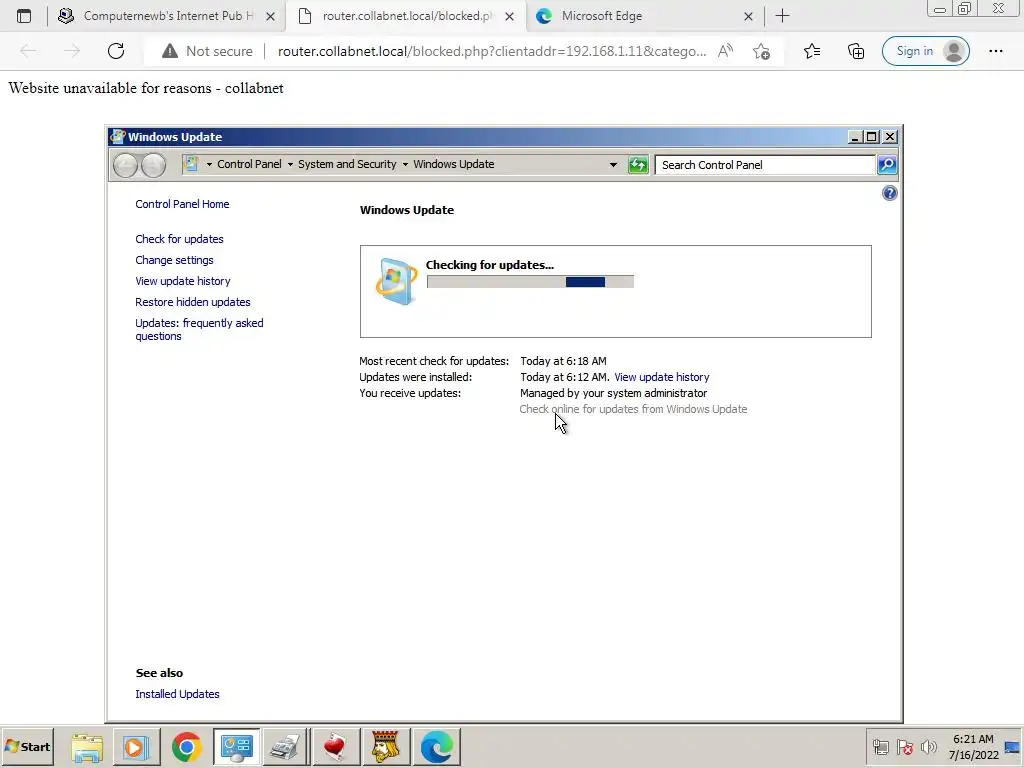Open the Start menu
Screen dimensions: 1024x768
27,746
